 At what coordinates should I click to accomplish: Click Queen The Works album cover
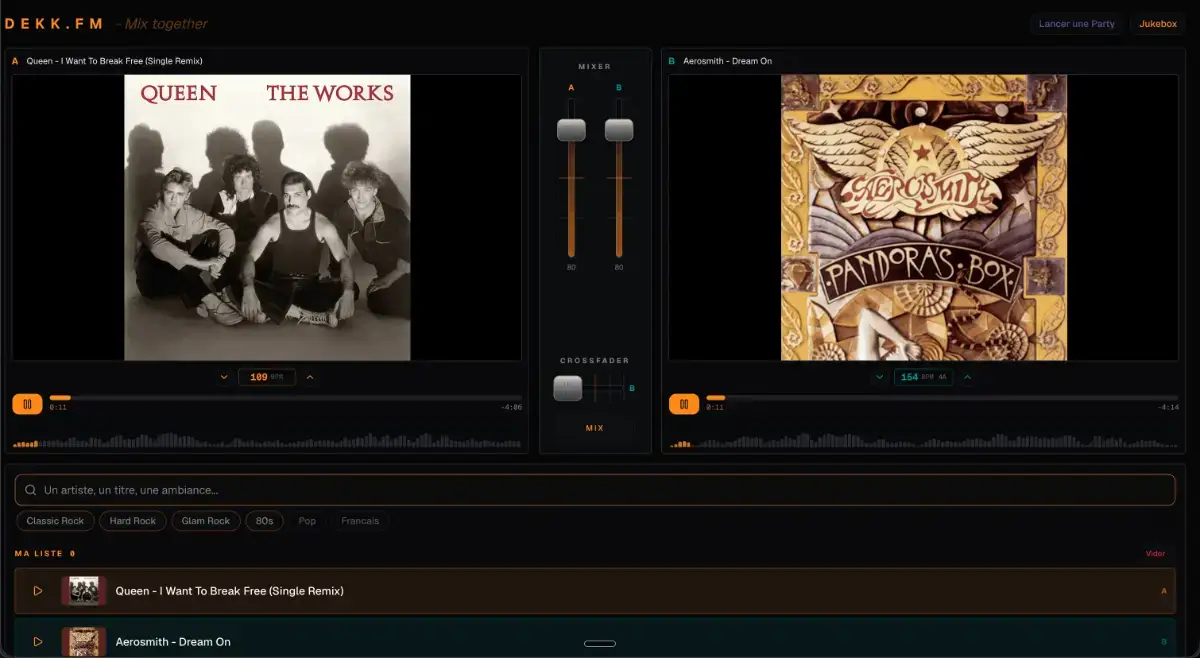tap(267, 217)
